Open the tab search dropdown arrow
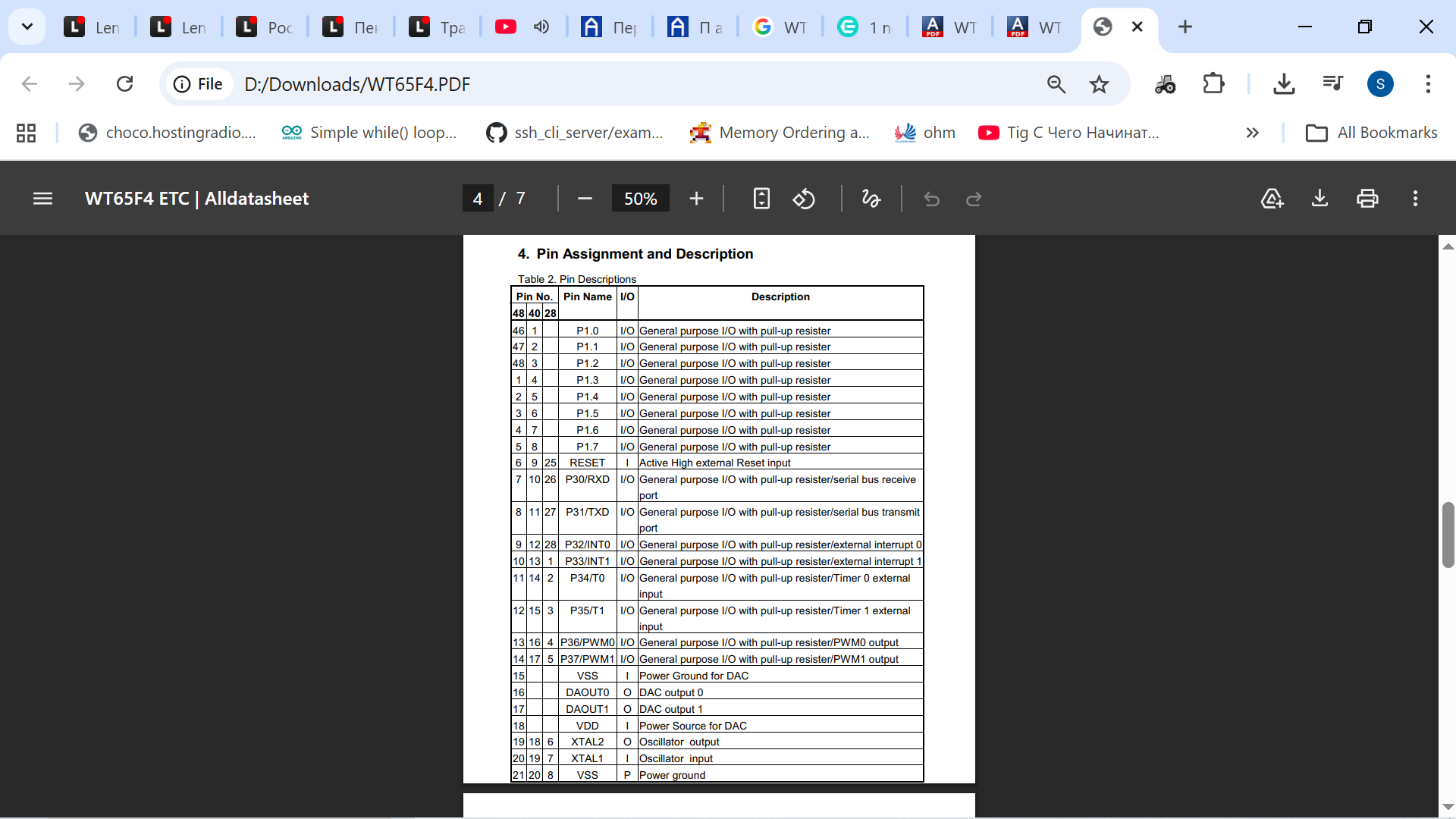 tap(27, 27)
